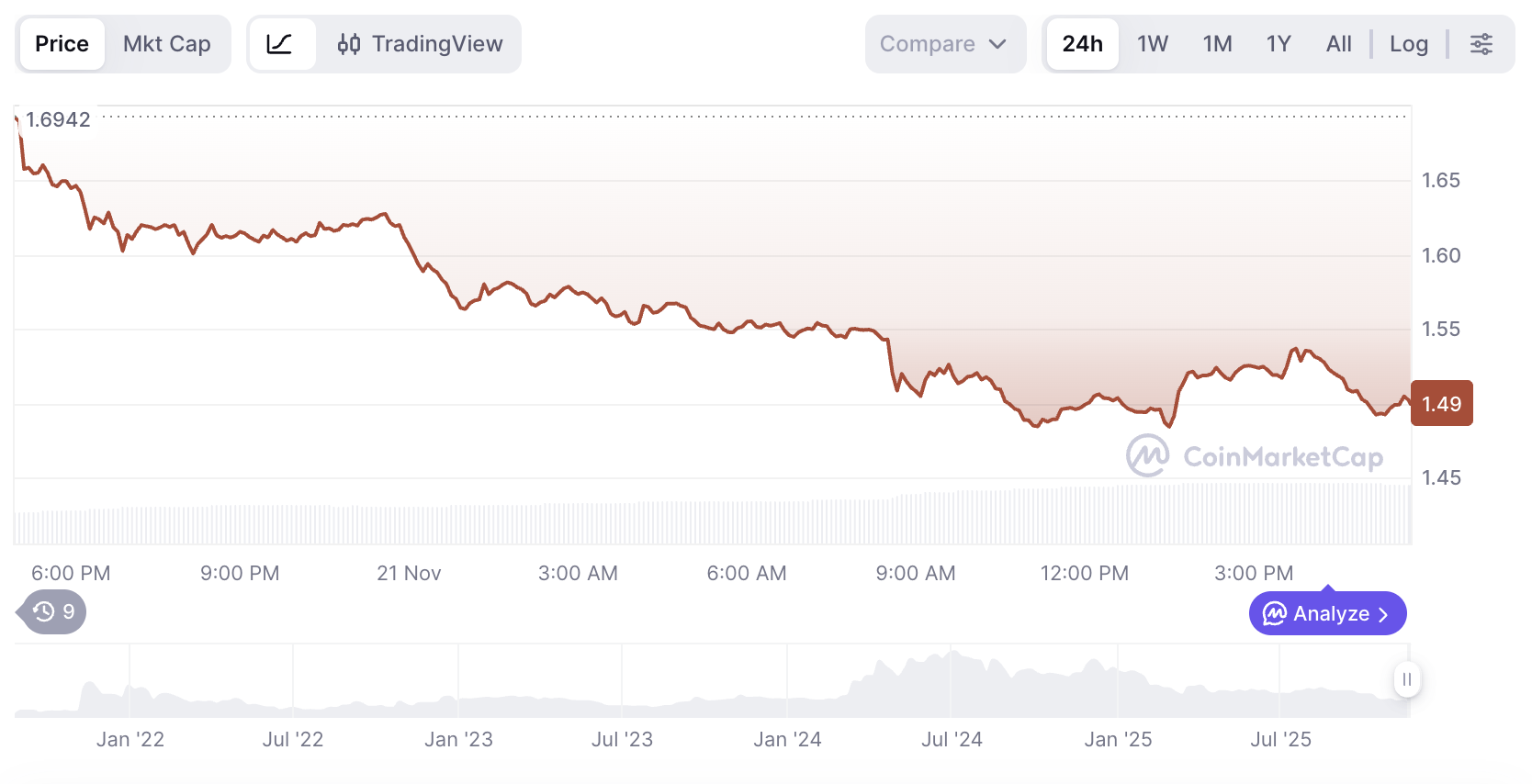Open chart settings sliders icon

pos(1481,44)
